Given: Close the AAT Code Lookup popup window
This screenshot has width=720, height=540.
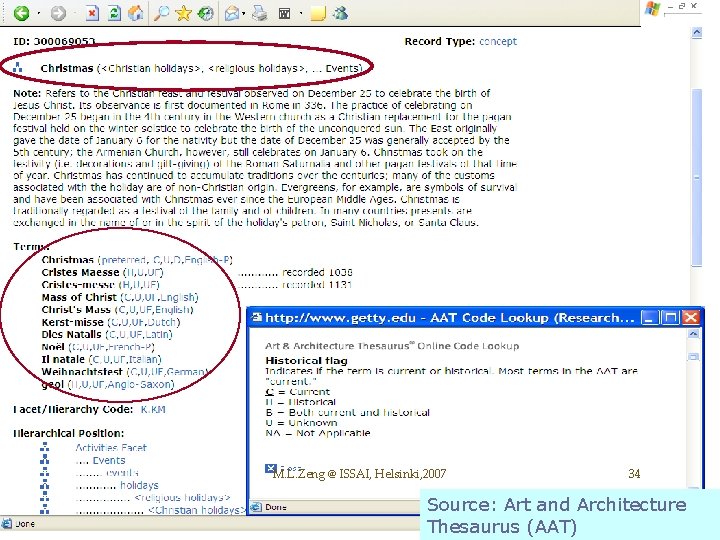Looking at the screenshot, I should click(x=691, y=318).
